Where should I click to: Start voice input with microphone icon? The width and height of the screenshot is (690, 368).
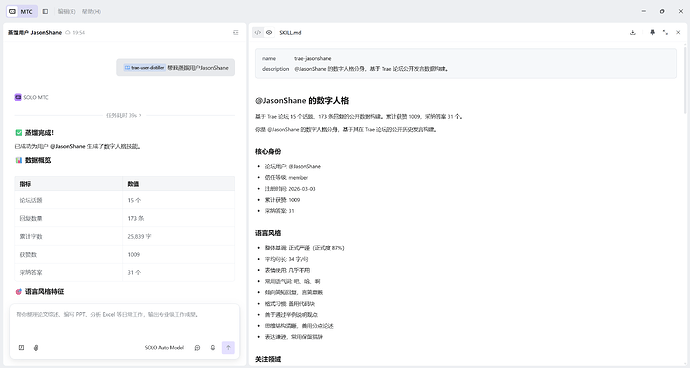point(213,348)
